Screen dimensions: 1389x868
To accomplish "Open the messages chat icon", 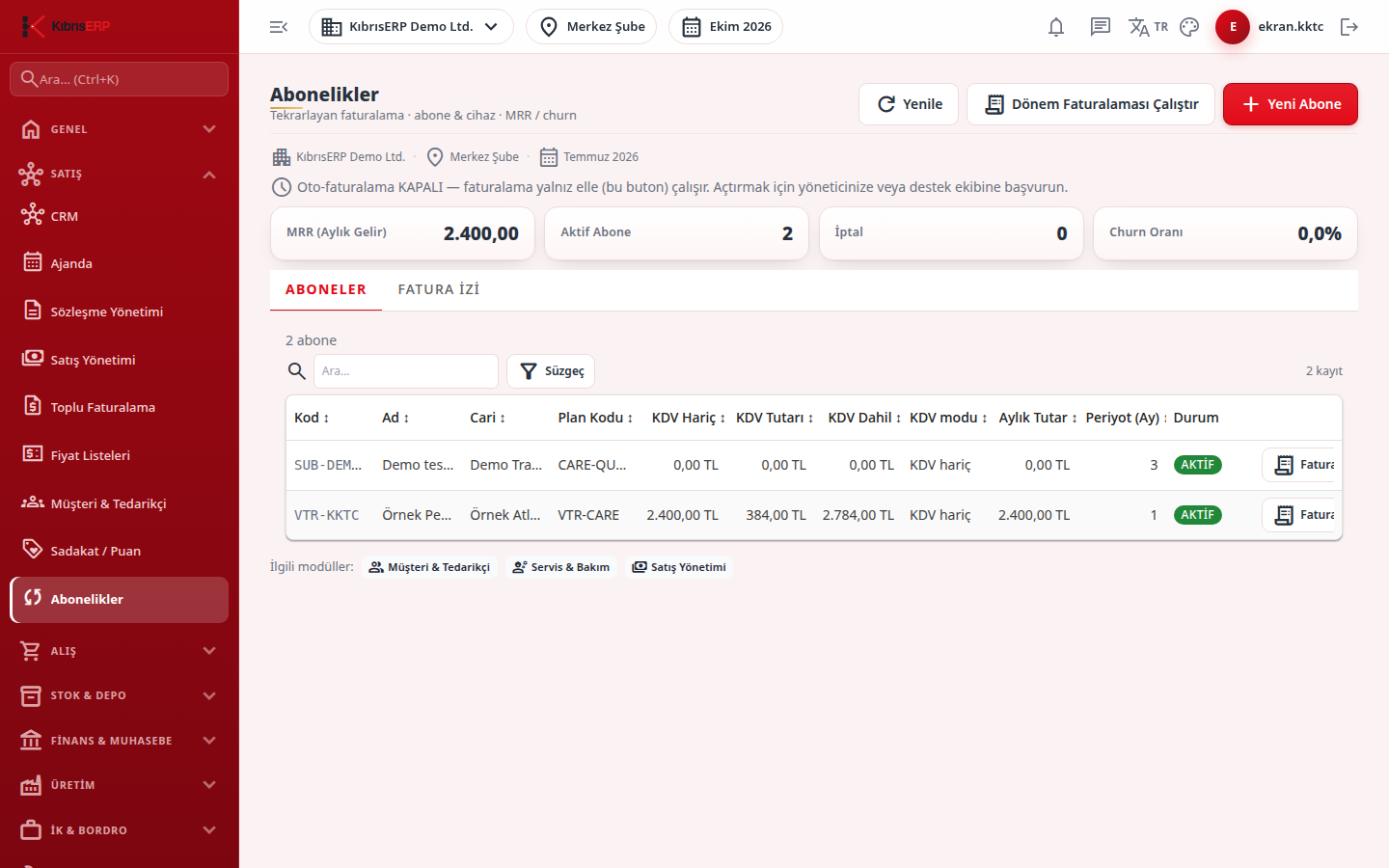I will (x=1101, y=27).
